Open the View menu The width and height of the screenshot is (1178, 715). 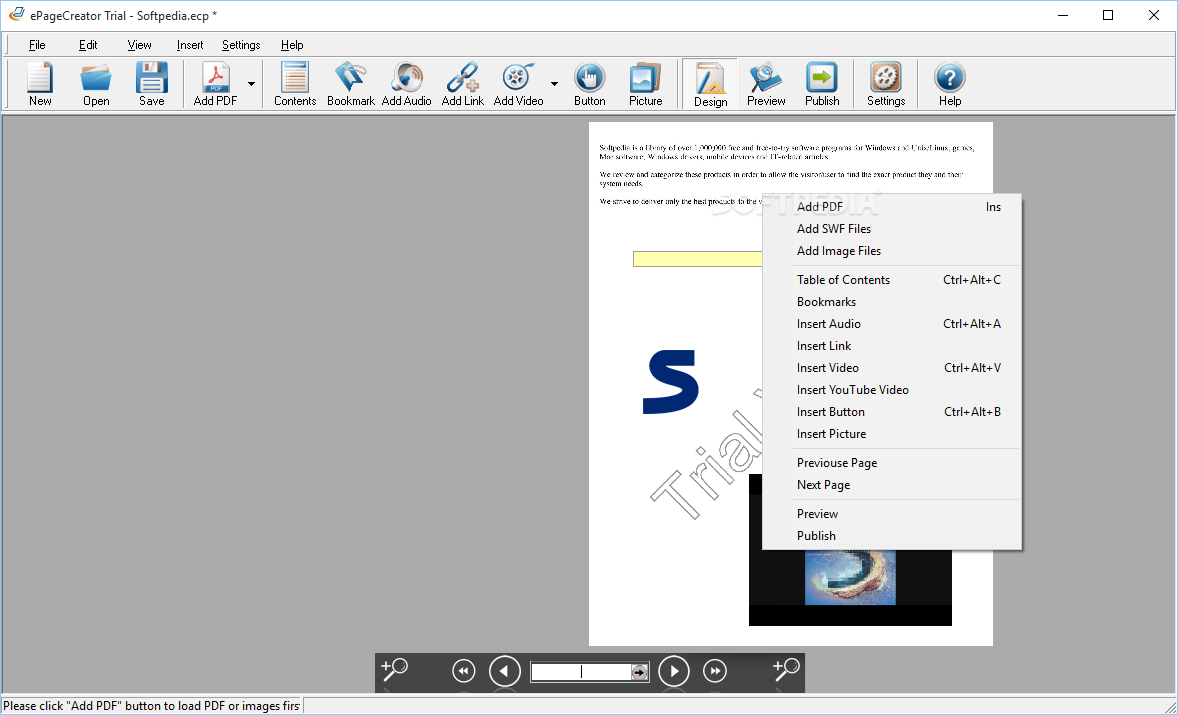pos(139,45)
